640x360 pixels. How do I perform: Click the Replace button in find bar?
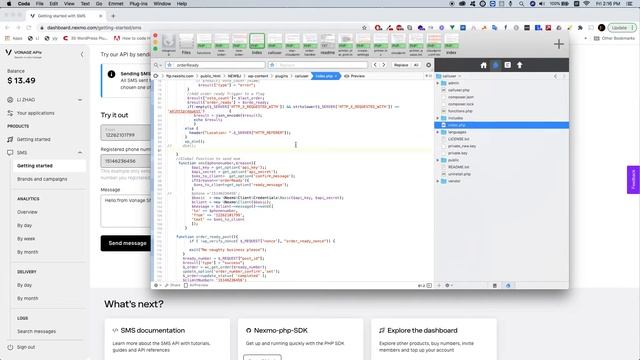pos(401,65)
